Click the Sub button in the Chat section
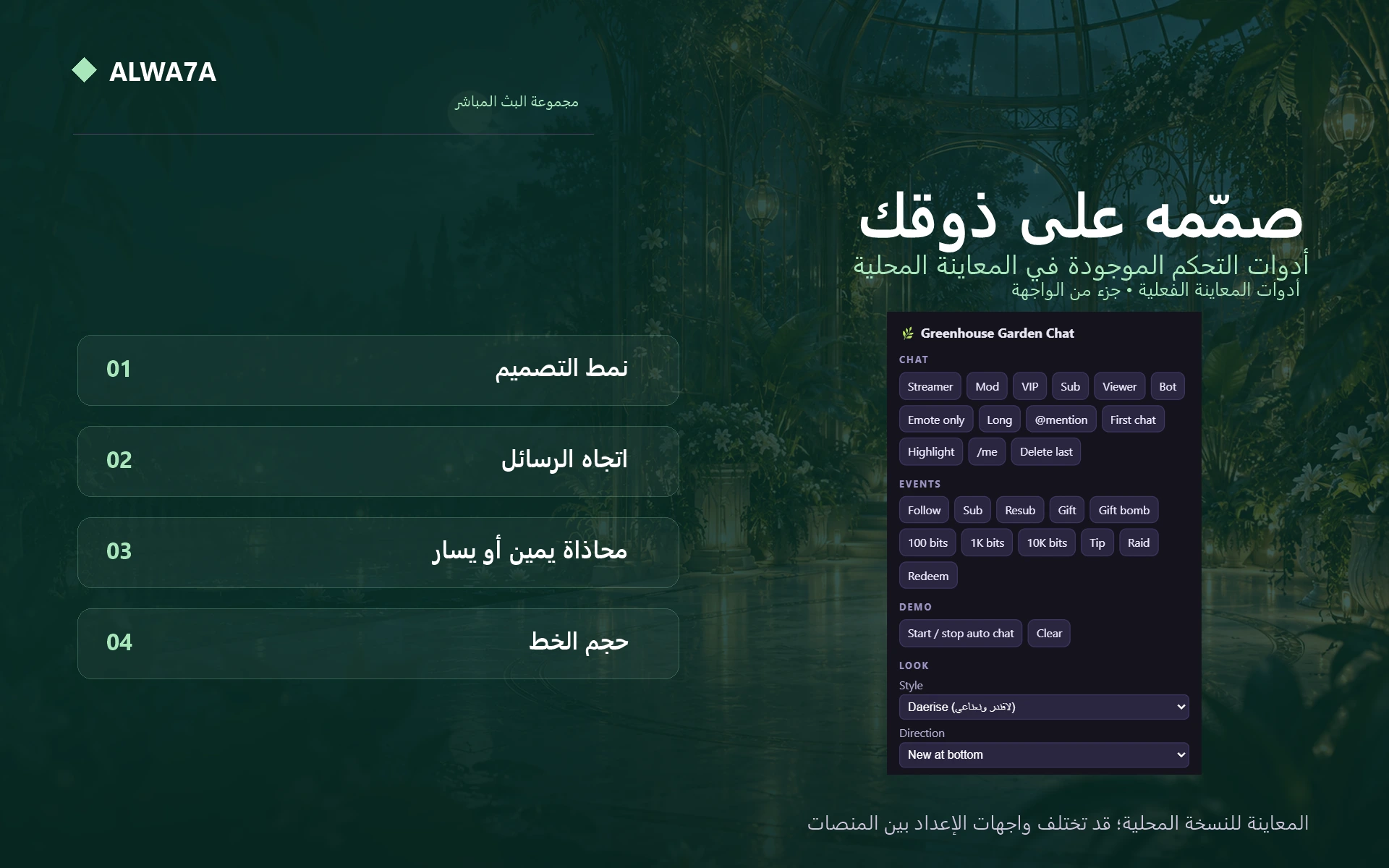 tap(1070, 386)
